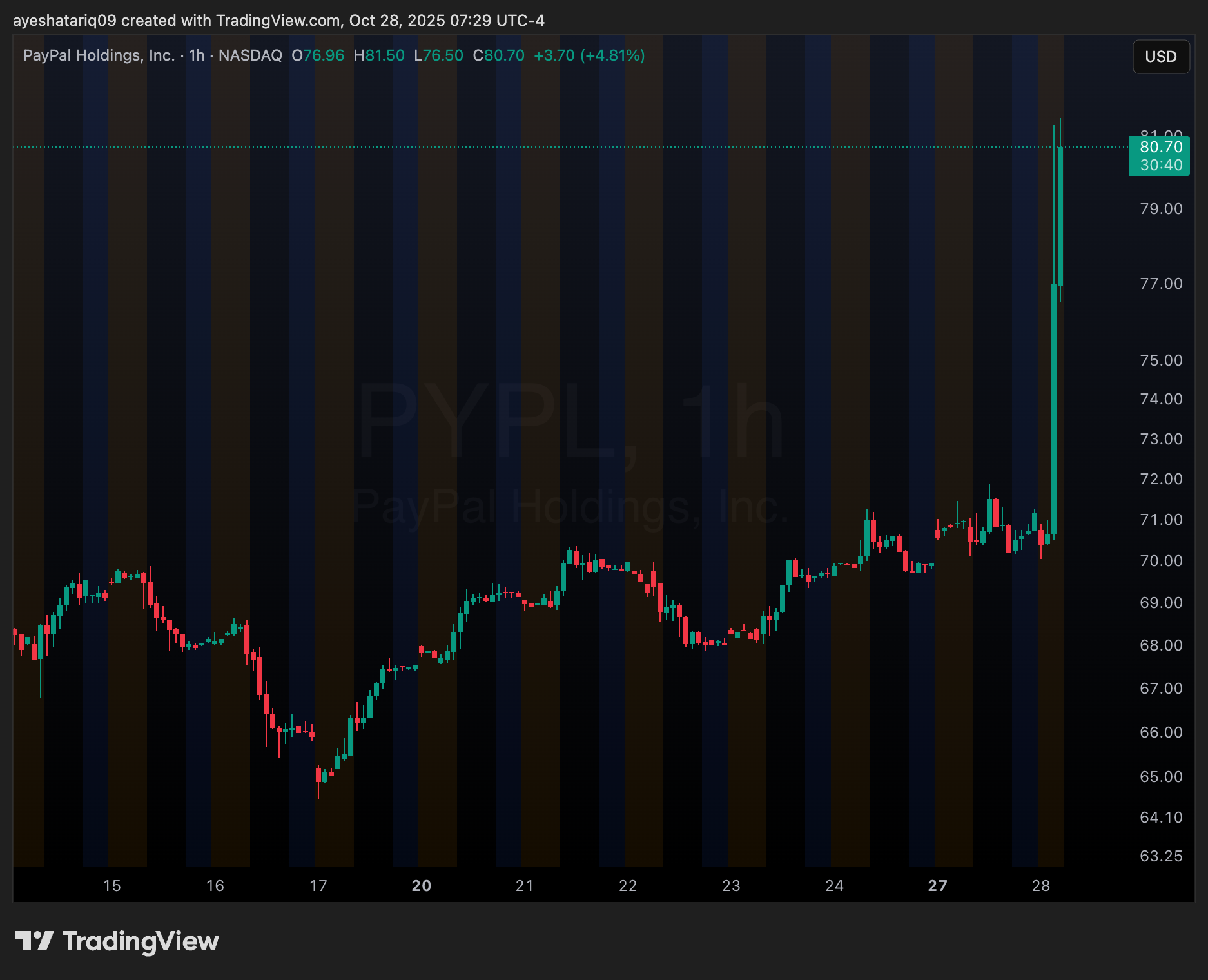Click date label 15 on time axis
Viewport: 1208px width, 980px height.
pos(112,886)
